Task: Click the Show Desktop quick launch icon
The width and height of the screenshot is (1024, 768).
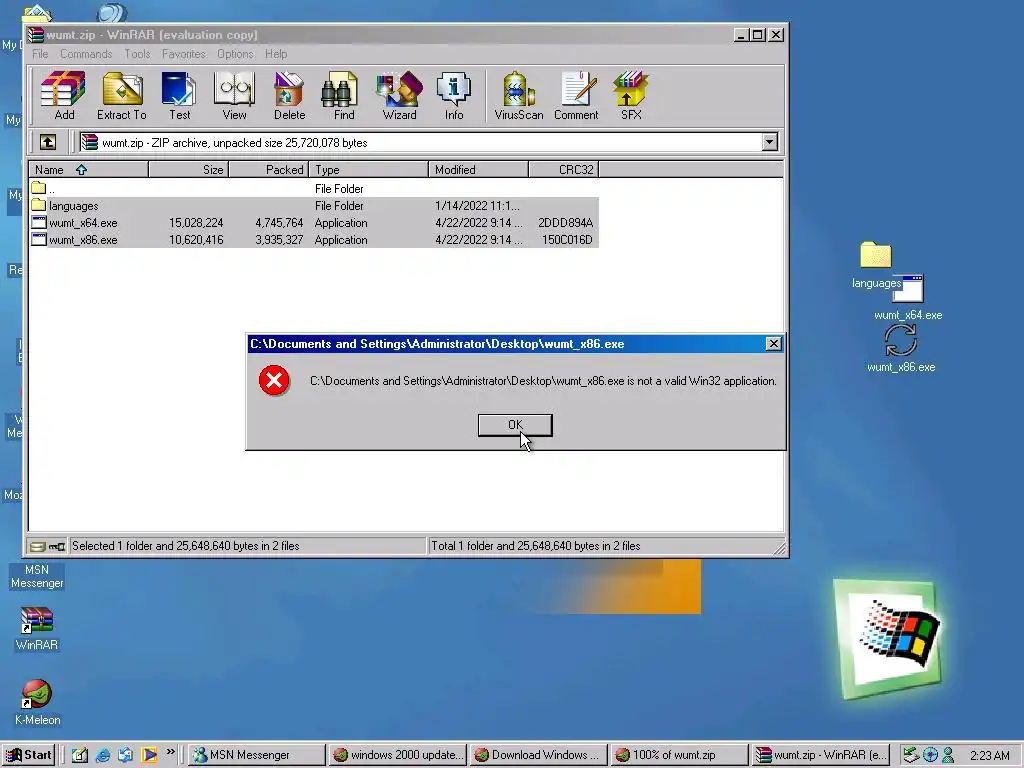Action: pyautogui.click(x=80, y=755)
